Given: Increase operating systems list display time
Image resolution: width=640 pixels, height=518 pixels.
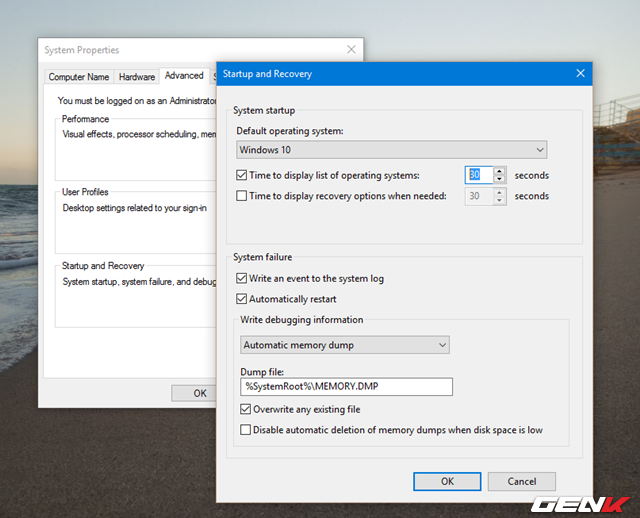Looking at the screenshot, I should [500, 171].
